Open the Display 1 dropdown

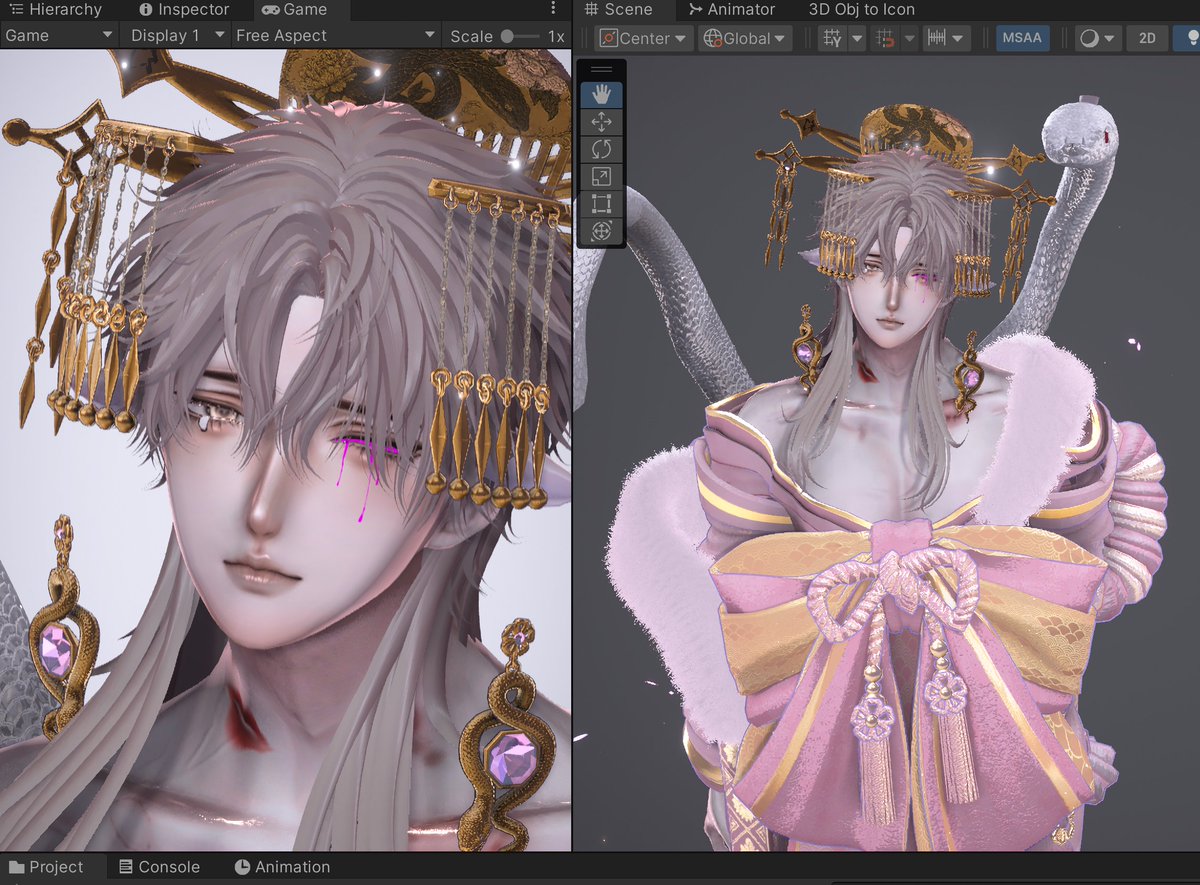[x=176, y=35]
